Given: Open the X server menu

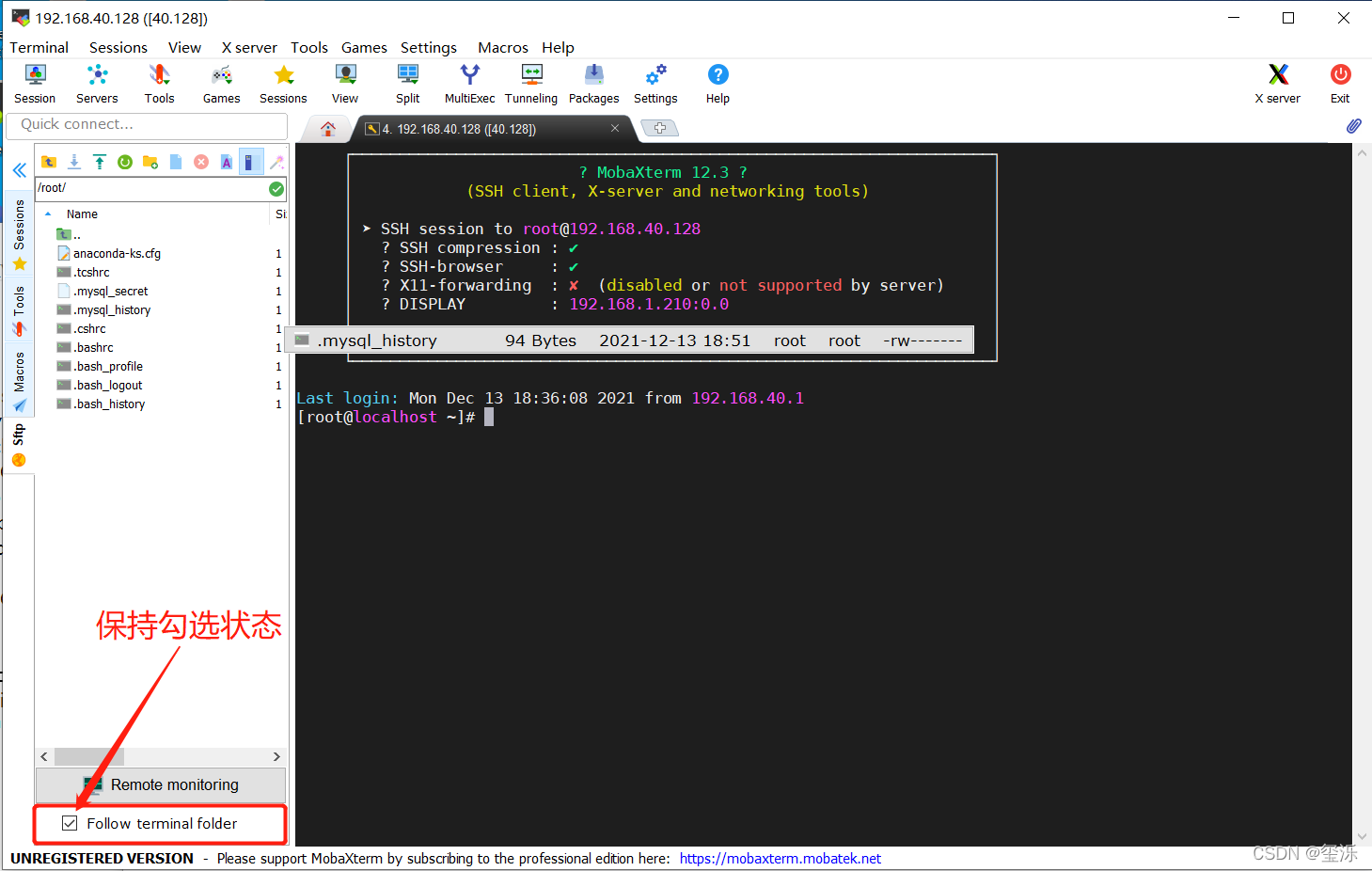Looking at the screenshot, I should [249, 47].
